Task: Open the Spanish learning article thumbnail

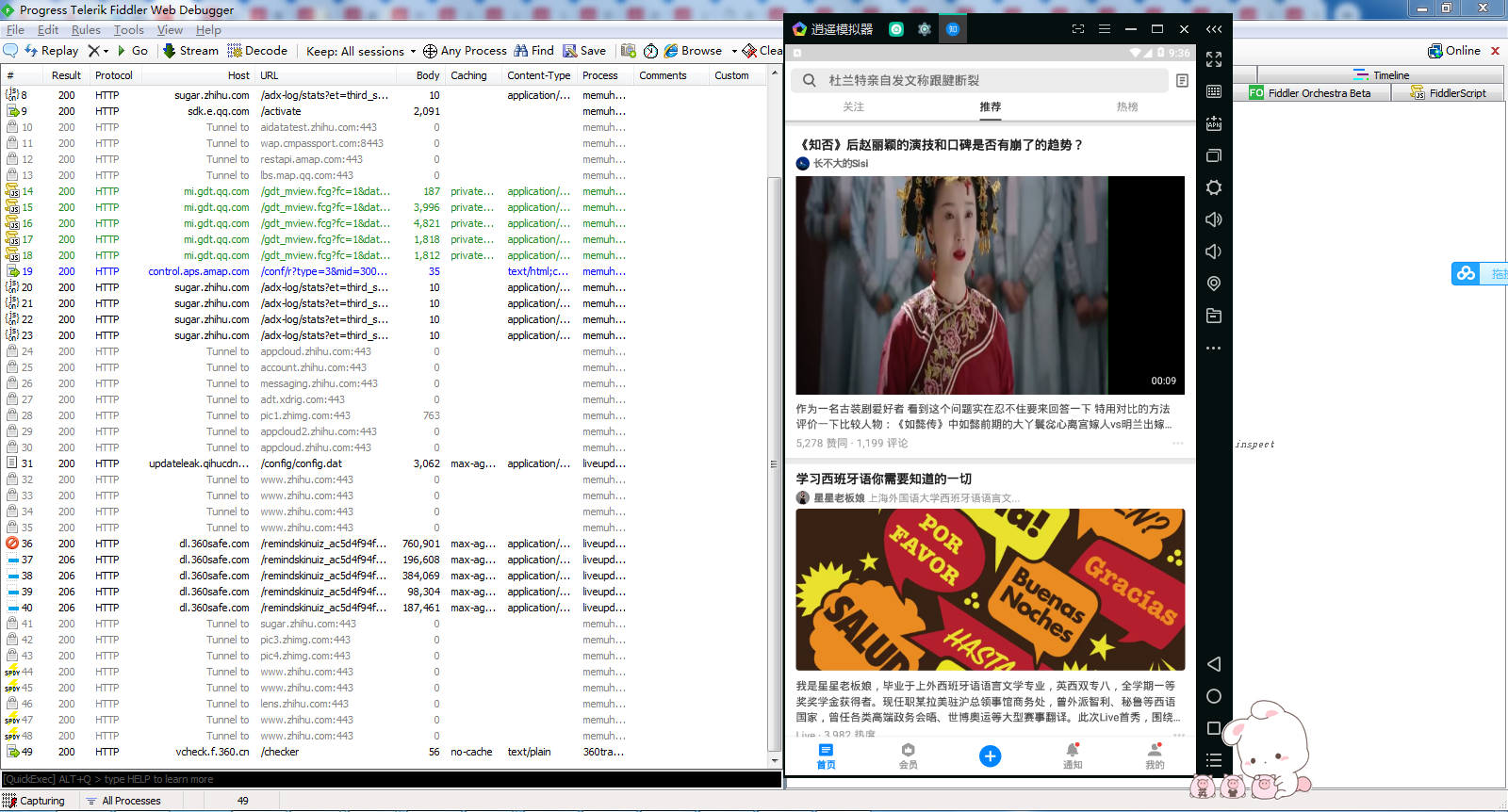Action: pos(991,590)
